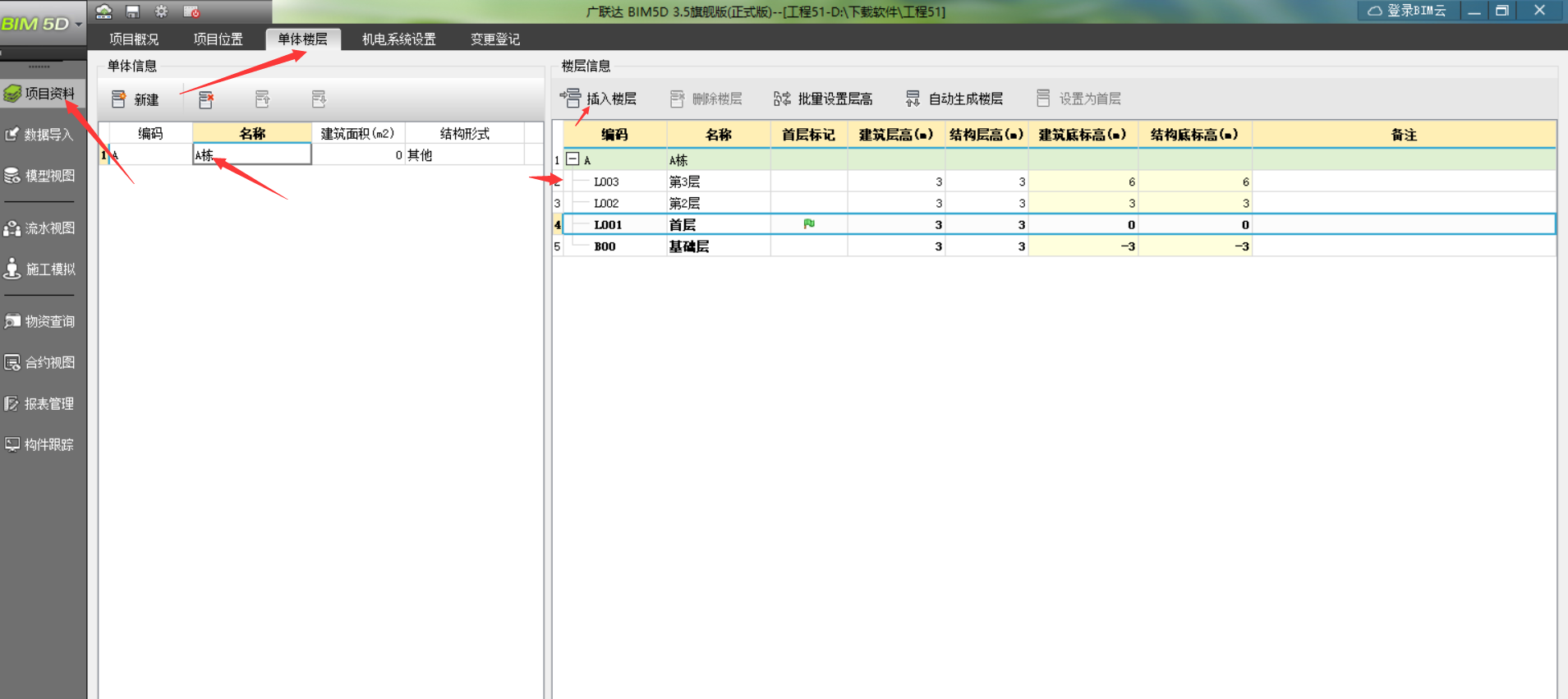1568x699 pixels.
Task: Select the 单体楼层 tab
Action: tap(302, 39)
